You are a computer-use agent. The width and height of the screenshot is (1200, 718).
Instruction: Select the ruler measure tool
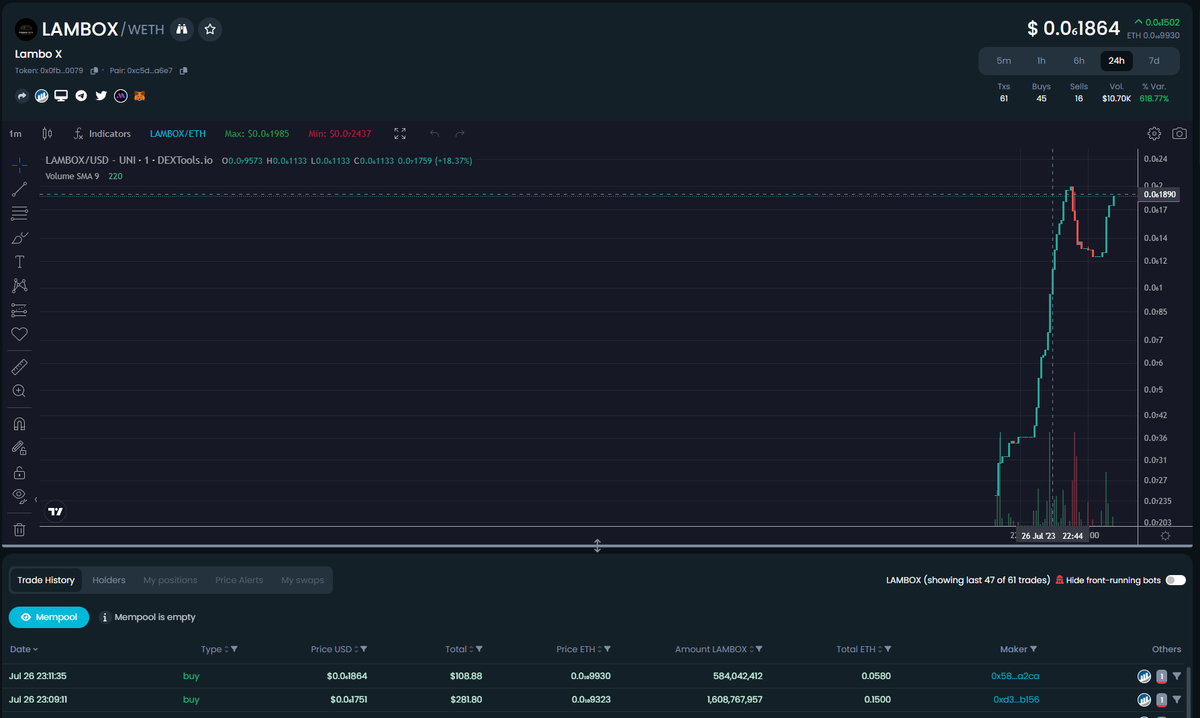pyautogui.click(x=19, y=367)
